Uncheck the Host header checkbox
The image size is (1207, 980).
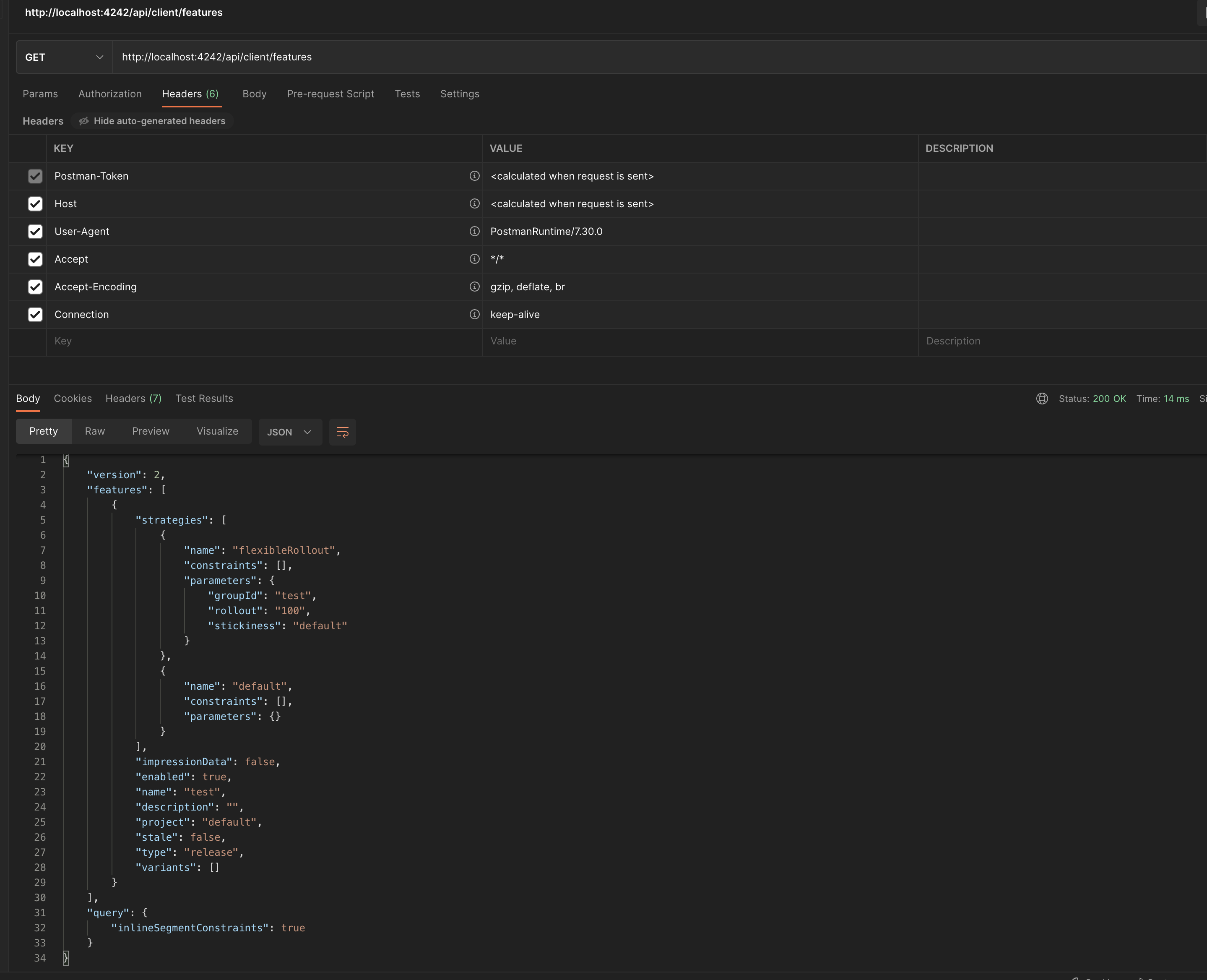pyautogui.click(x=35, y=204)
